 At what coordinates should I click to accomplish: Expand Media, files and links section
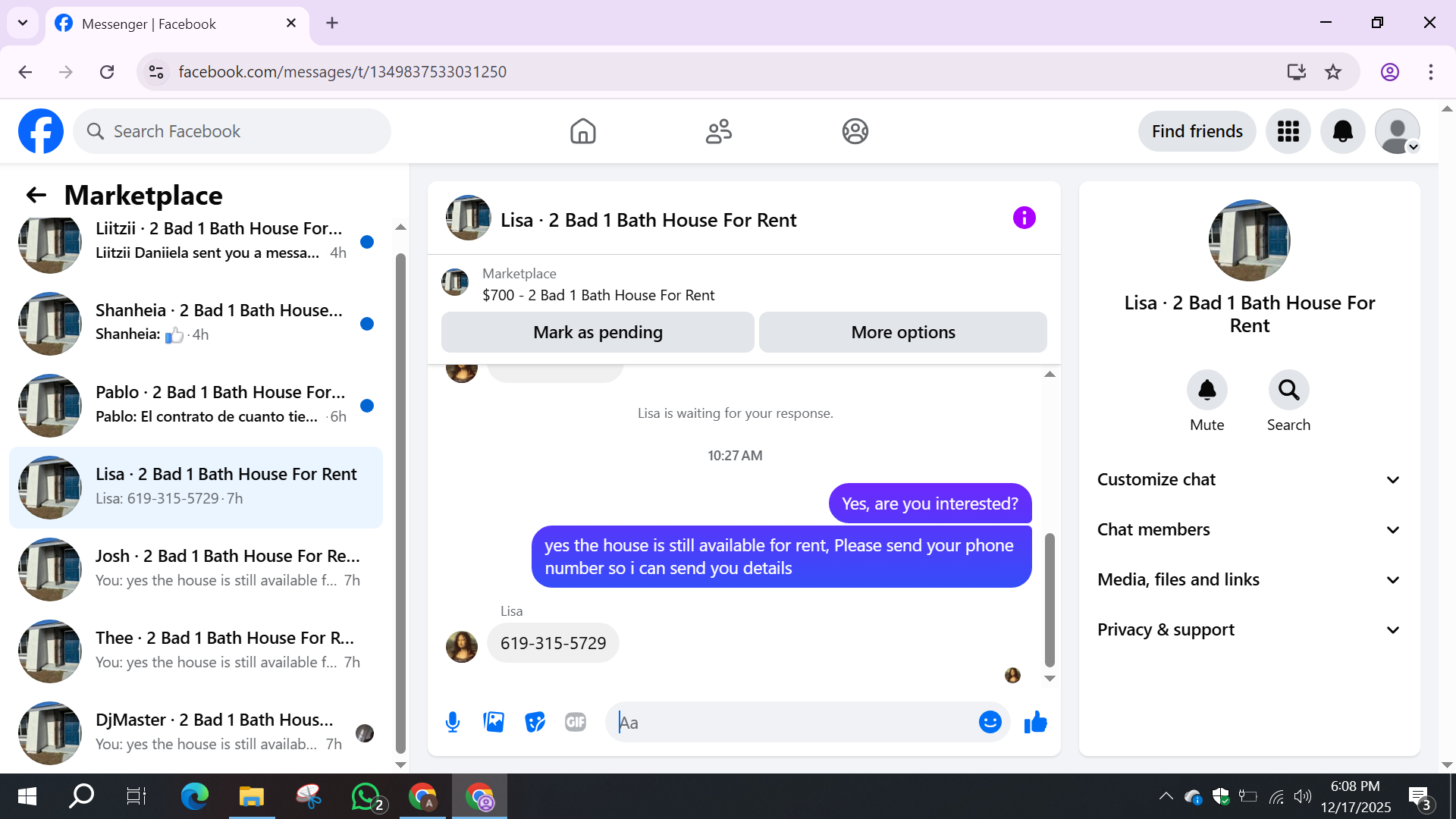pyautogui.click(x=1248, y=579)
